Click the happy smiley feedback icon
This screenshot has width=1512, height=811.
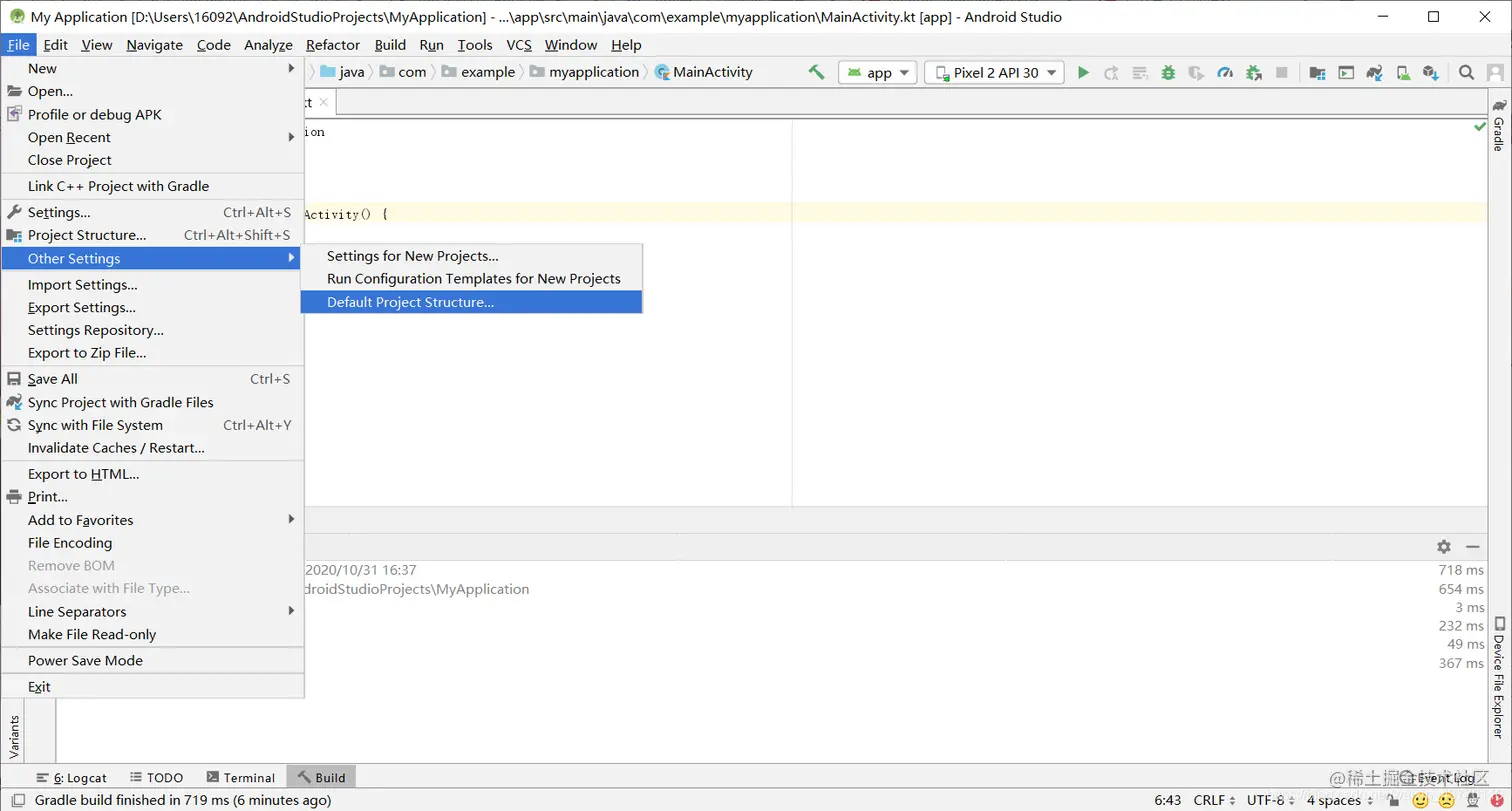1420,800
